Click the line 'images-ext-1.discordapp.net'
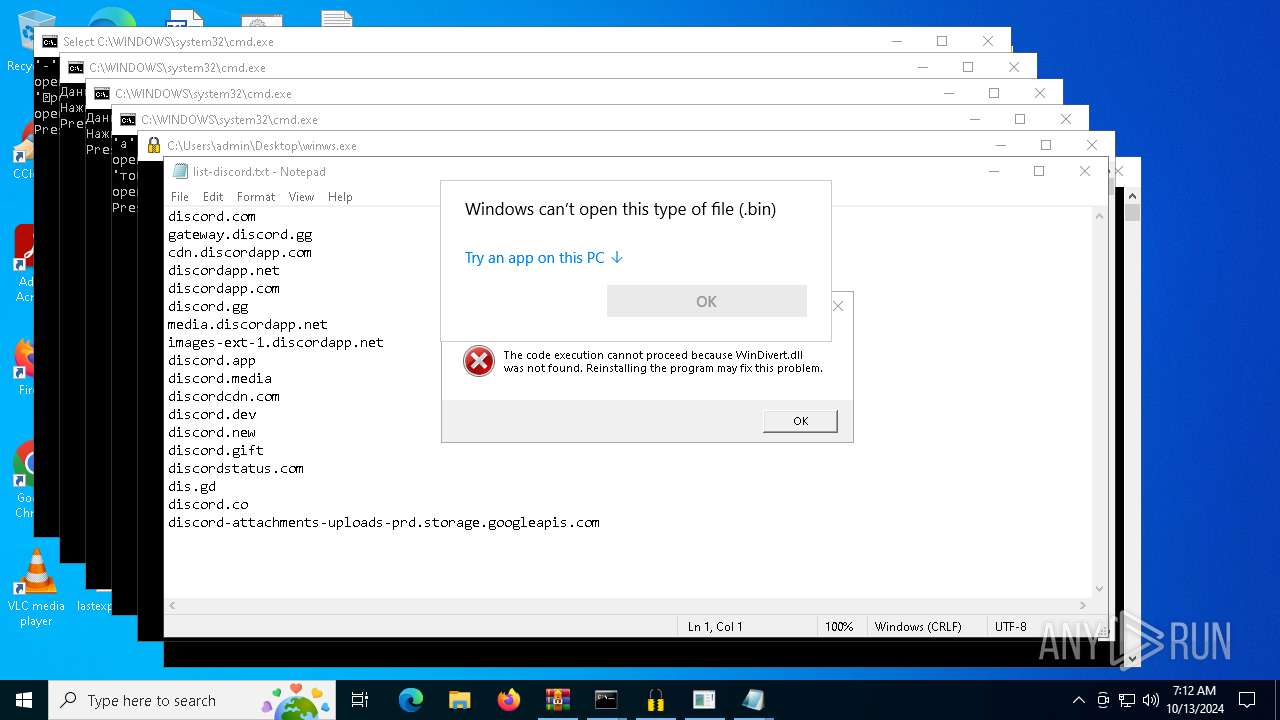 point(276,342)
